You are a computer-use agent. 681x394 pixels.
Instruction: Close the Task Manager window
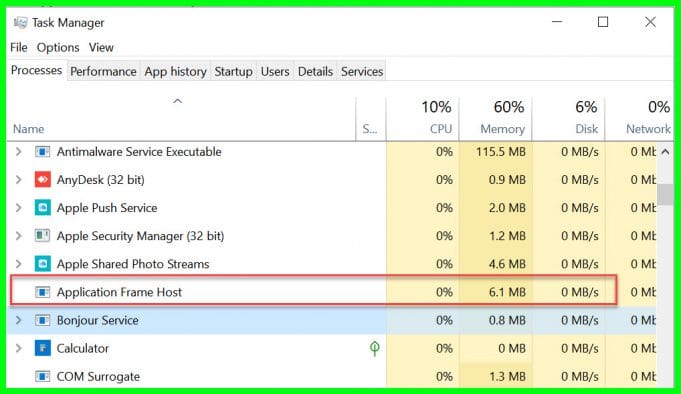coord(650,22)
